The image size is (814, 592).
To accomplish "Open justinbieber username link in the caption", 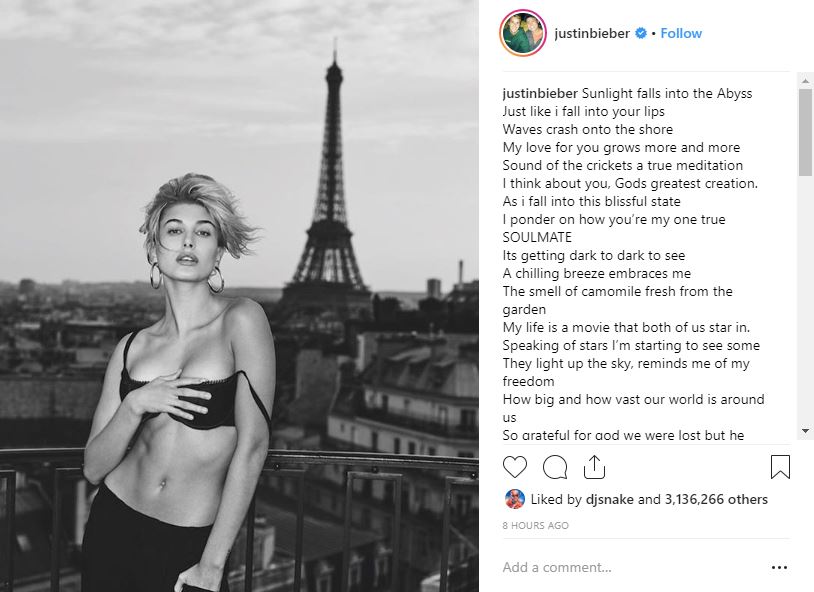I will [540, 93].
